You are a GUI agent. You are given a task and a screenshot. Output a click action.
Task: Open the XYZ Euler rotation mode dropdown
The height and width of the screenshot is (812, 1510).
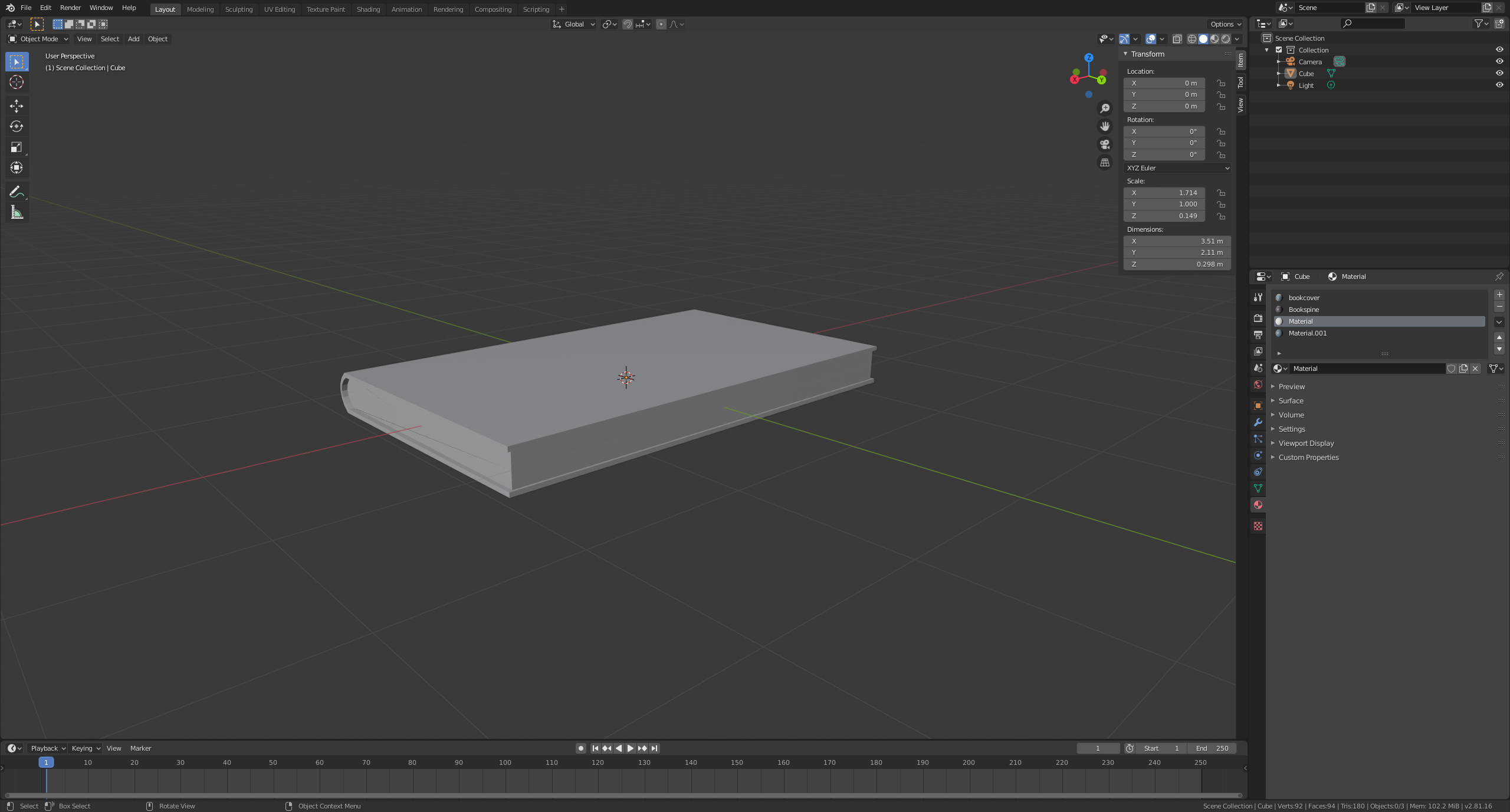click(x=1177, y=168)
